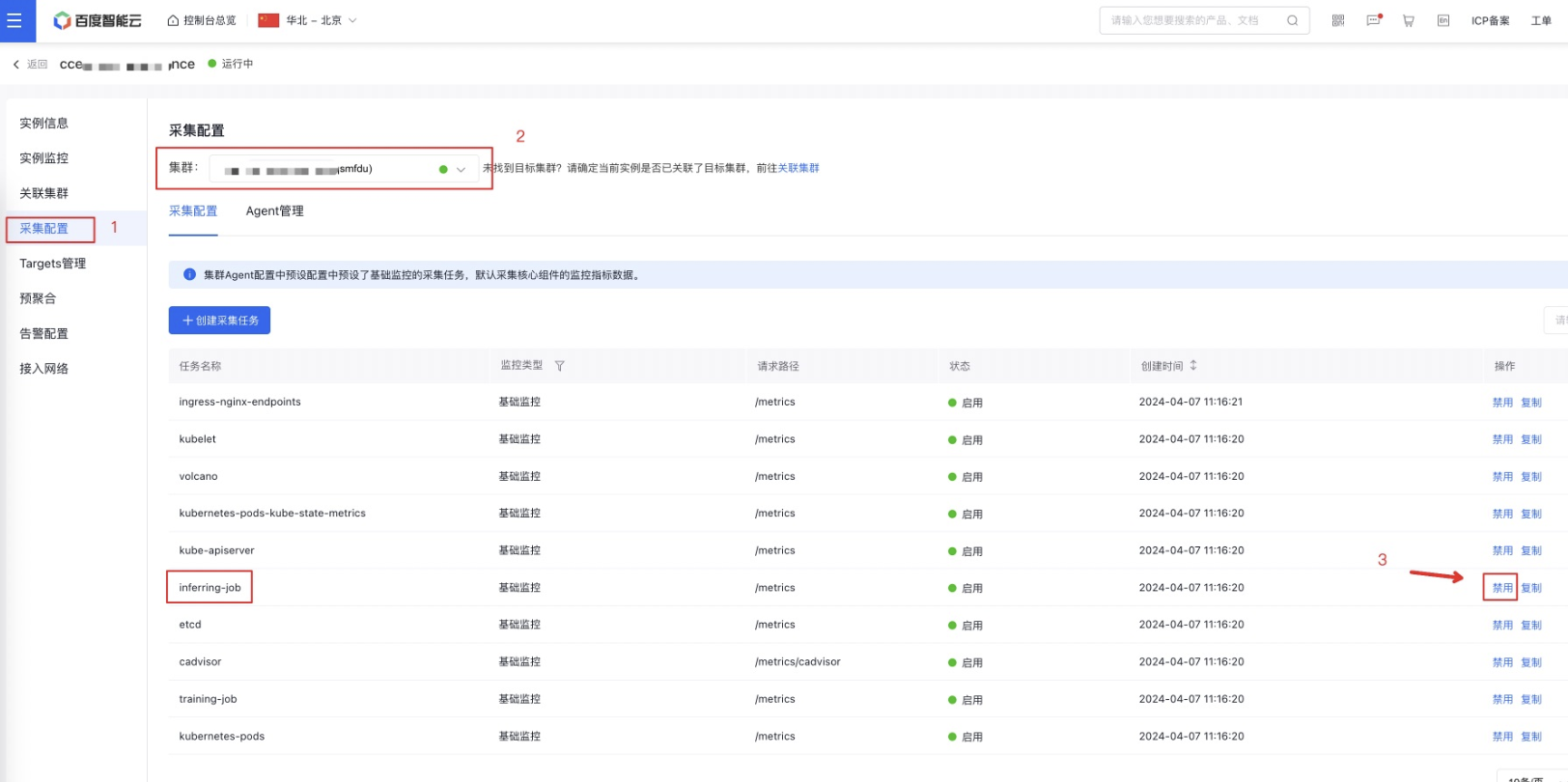Screen dimensions: 1568x782
Task: Open 接入网络 in the sidebar
Action: click(44, 369)
